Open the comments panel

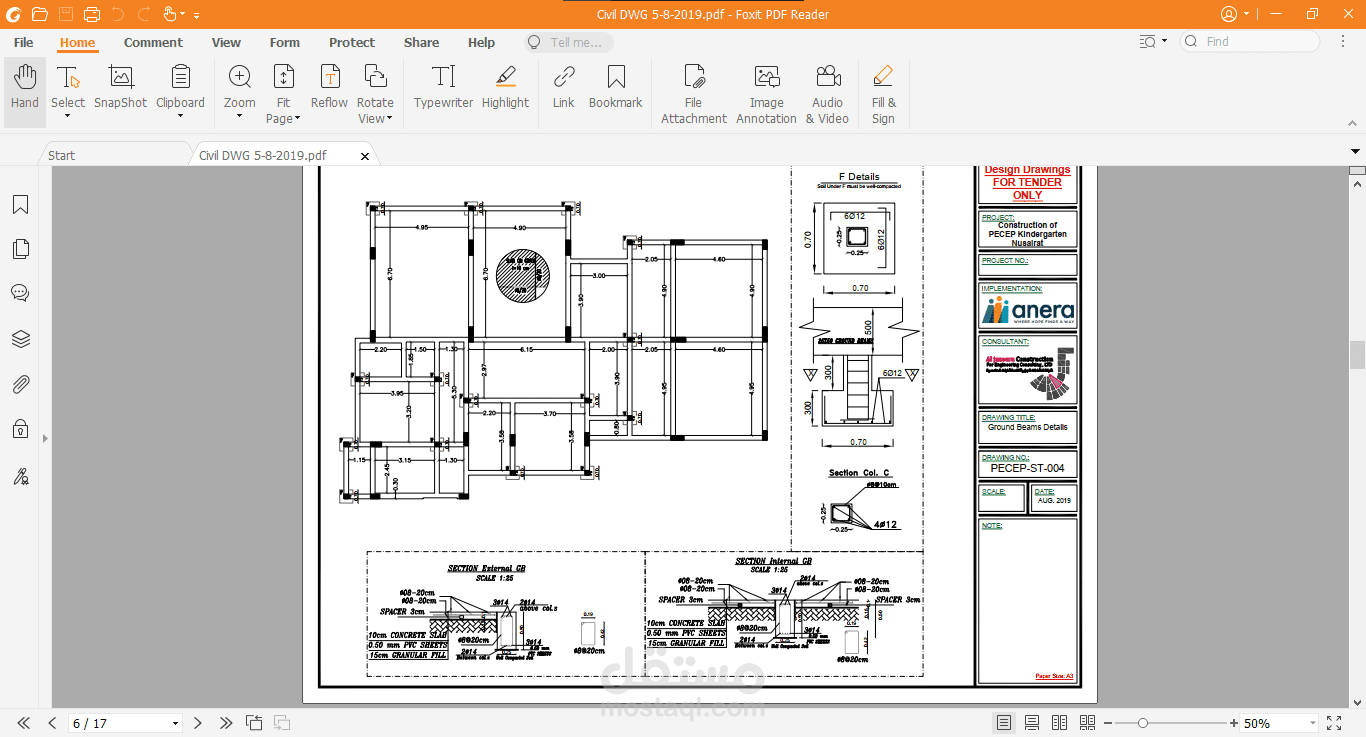click(x=20, y=293)
